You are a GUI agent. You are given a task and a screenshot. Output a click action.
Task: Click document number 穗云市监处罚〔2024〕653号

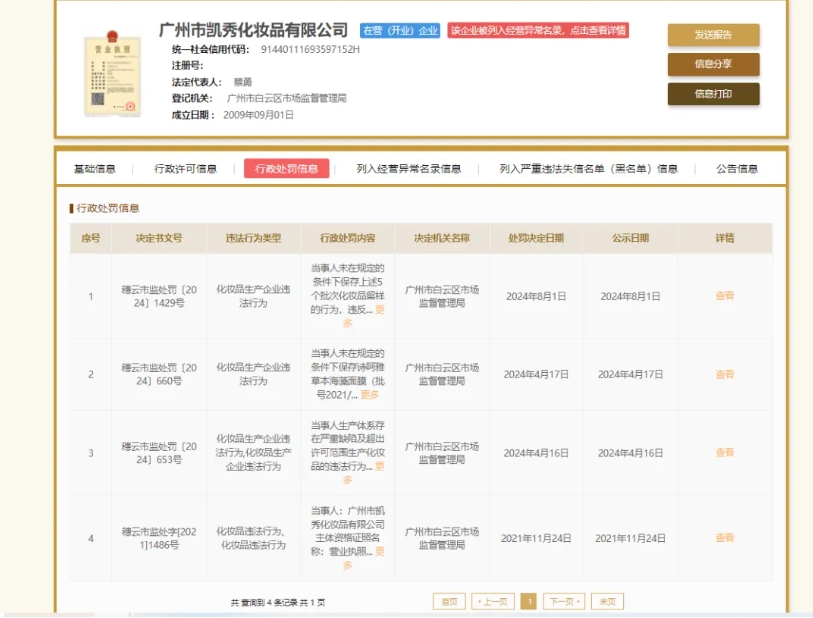tap(159, 453)
